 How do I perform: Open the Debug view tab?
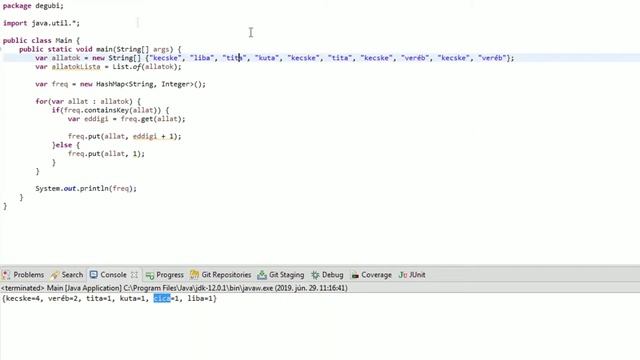click(327, 275)
